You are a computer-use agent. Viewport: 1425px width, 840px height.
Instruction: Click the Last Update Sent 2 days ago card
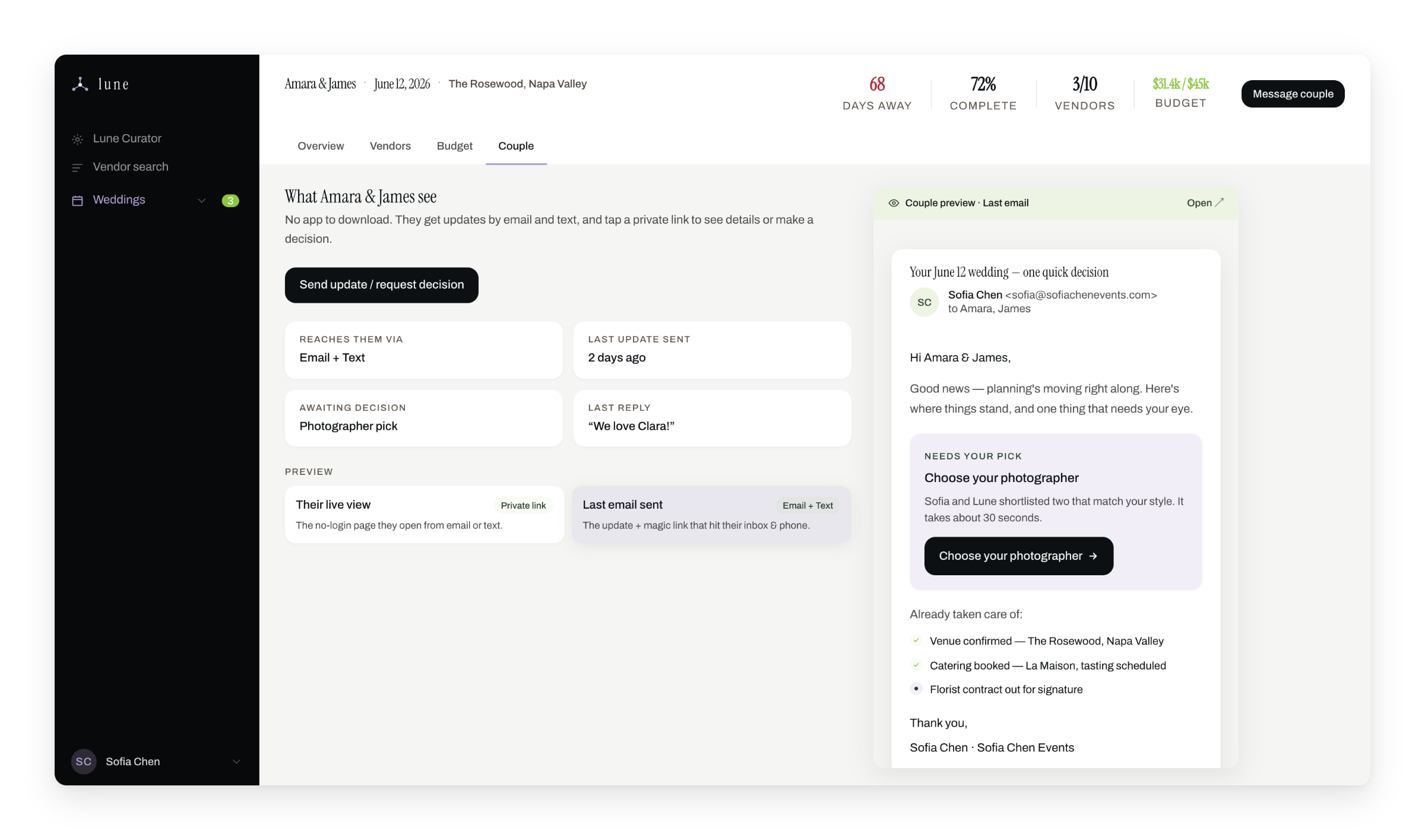point(712,350)
